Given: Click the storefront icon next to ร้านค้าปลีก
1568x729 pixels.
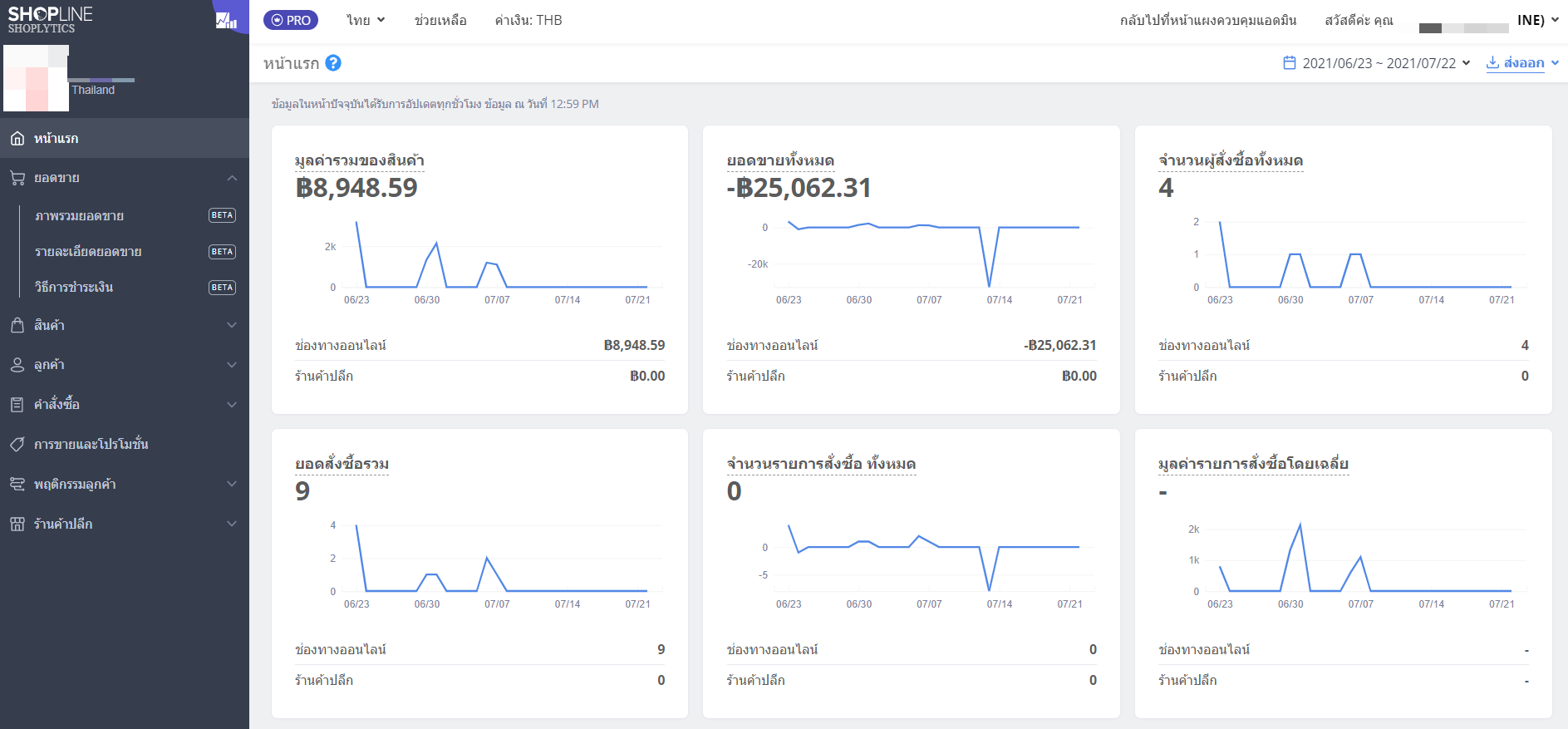Looking at the screenshot, I should point(17,524).
